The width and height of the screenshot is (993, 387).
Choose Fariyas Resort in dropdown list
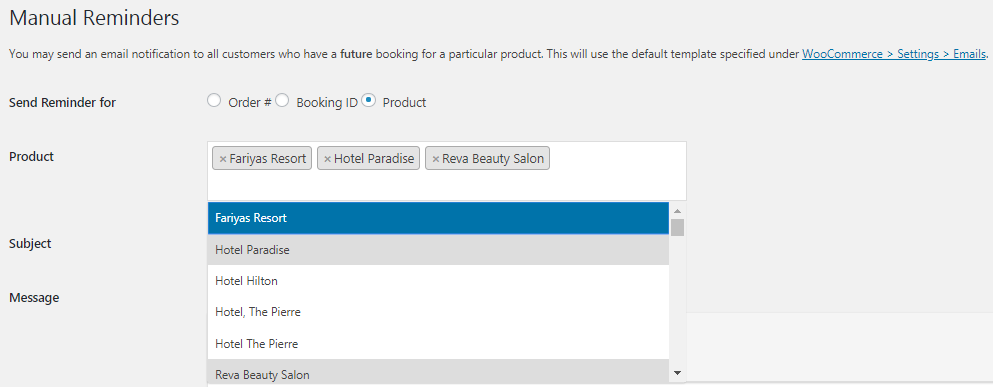tap(438, 218)
